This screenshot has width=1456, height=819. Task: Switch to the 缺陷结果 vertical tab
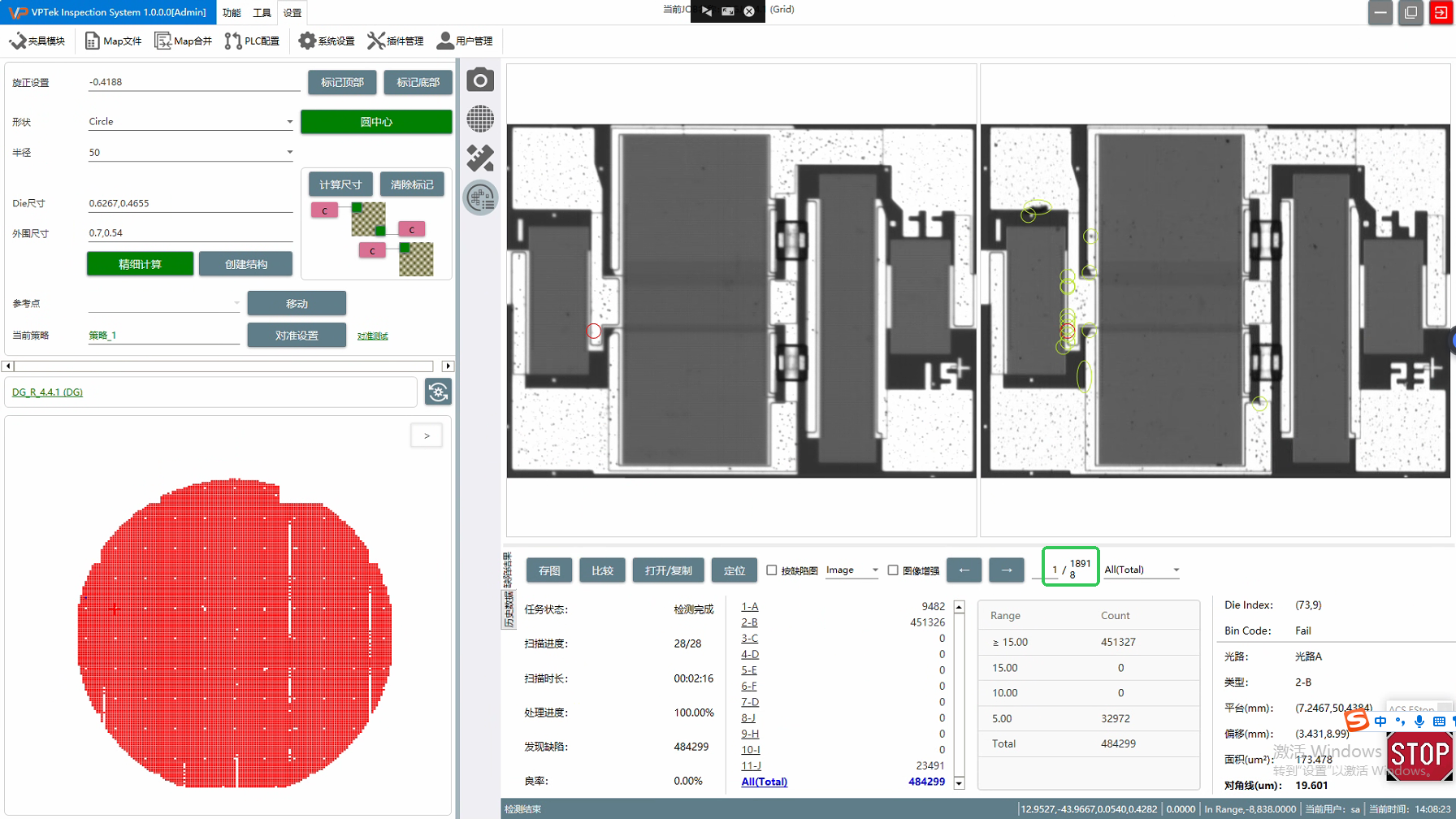509,569
